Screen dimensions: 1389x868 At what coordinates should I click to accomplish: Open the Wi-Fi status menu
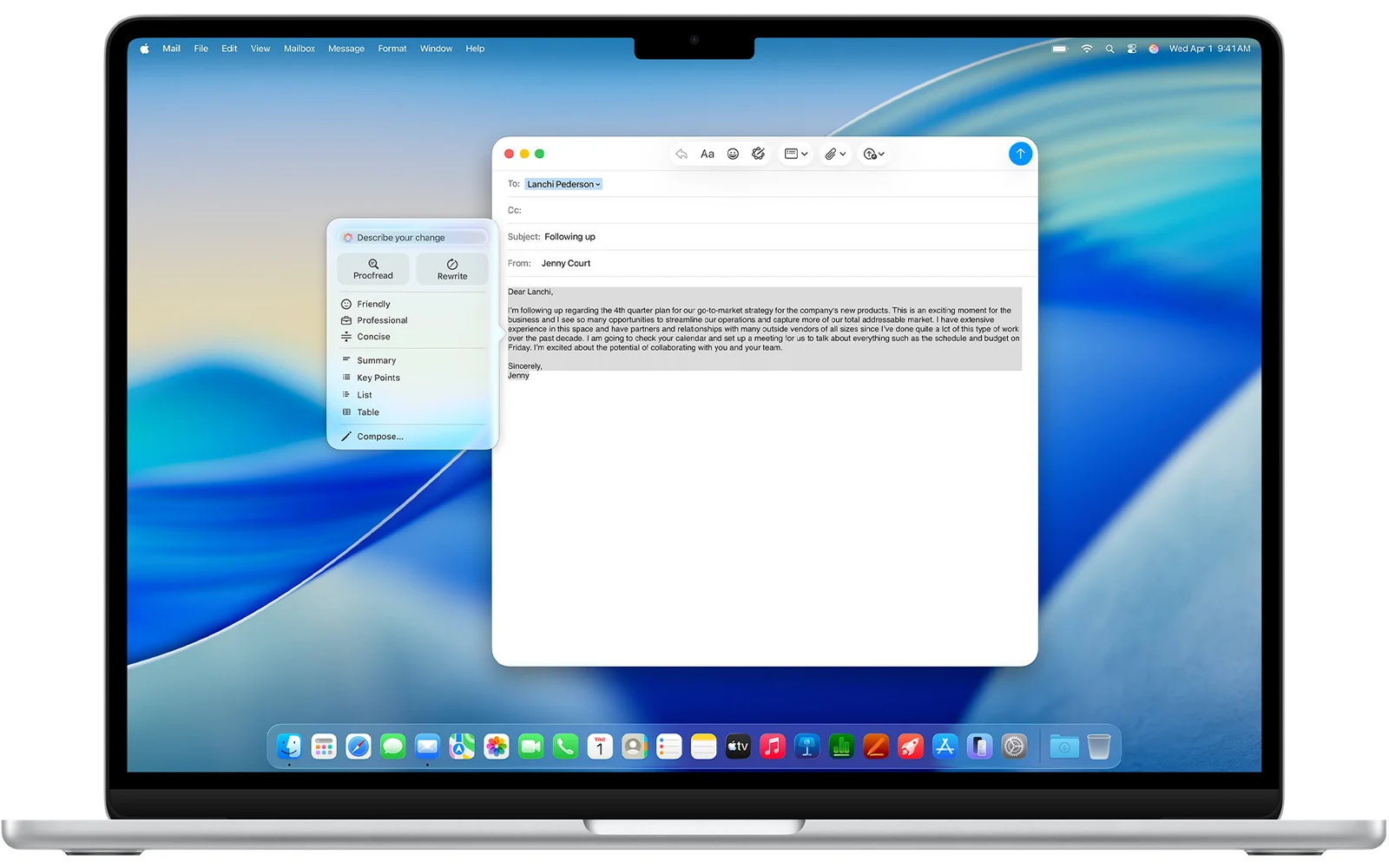click(x=1086, y=49)
